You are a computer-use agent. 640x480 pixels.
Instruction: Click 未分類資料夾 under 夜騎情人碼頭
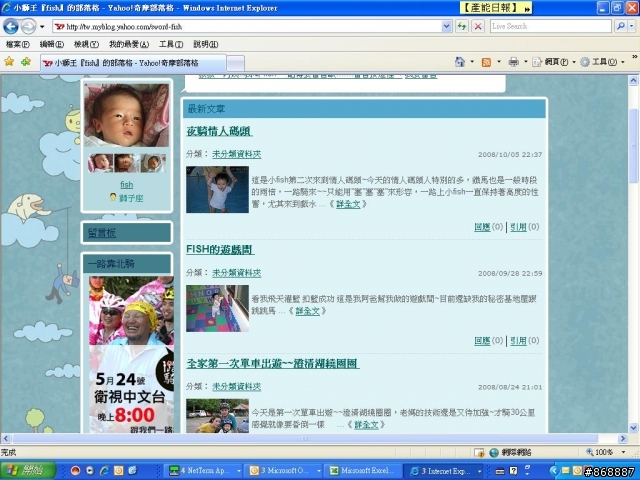[236, 154]
